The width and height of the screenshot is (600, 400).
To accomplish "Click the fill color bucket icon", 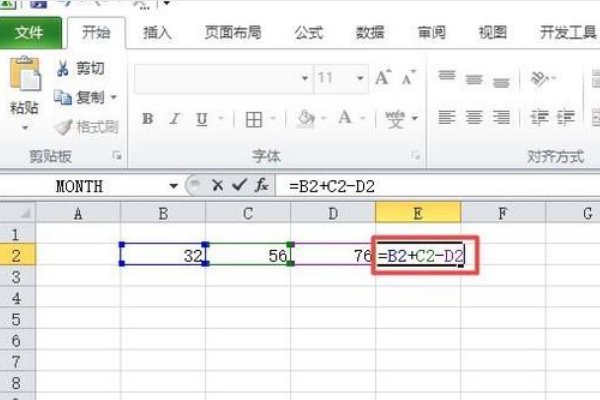I will [307, 118].
